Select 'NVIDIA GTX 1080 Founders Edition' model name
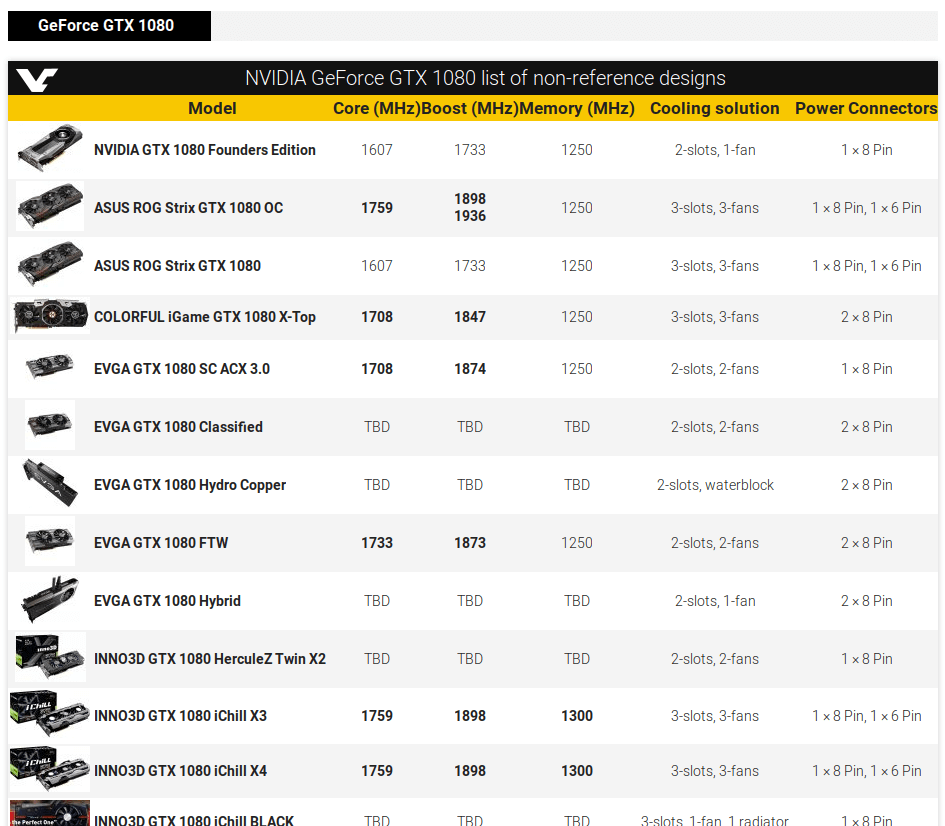Viewport: 945px width, 826px height. click(205, 150)
